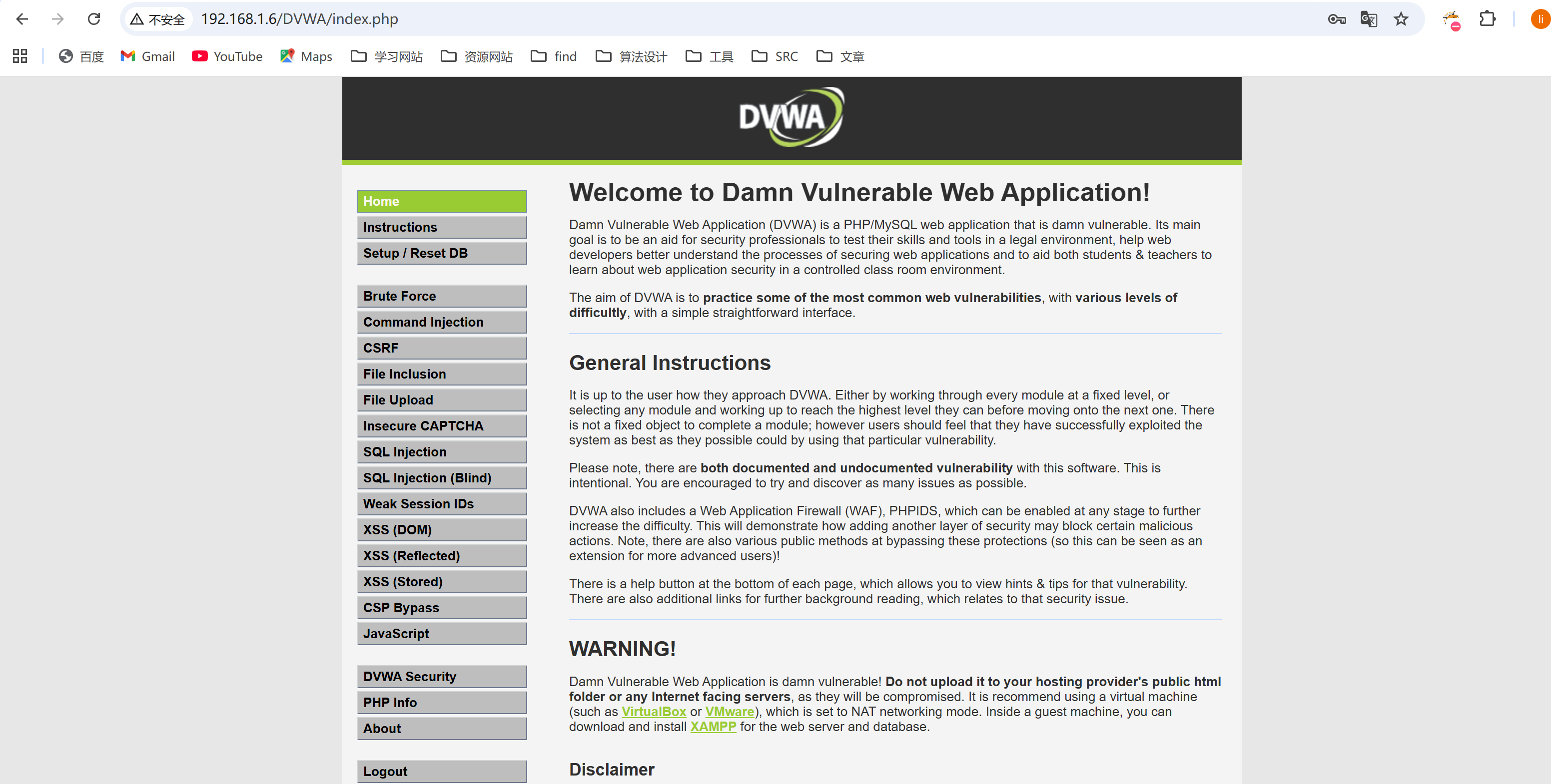Open the extensions puzzle icon
This screenshot has height=784, width=1551.
[1487, 19]
